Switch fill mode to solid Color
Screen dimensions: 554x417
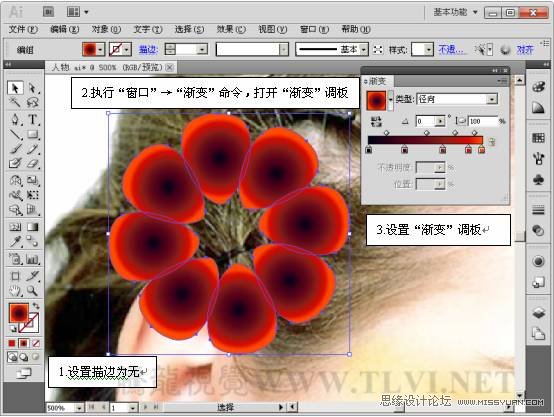point(12,343)
